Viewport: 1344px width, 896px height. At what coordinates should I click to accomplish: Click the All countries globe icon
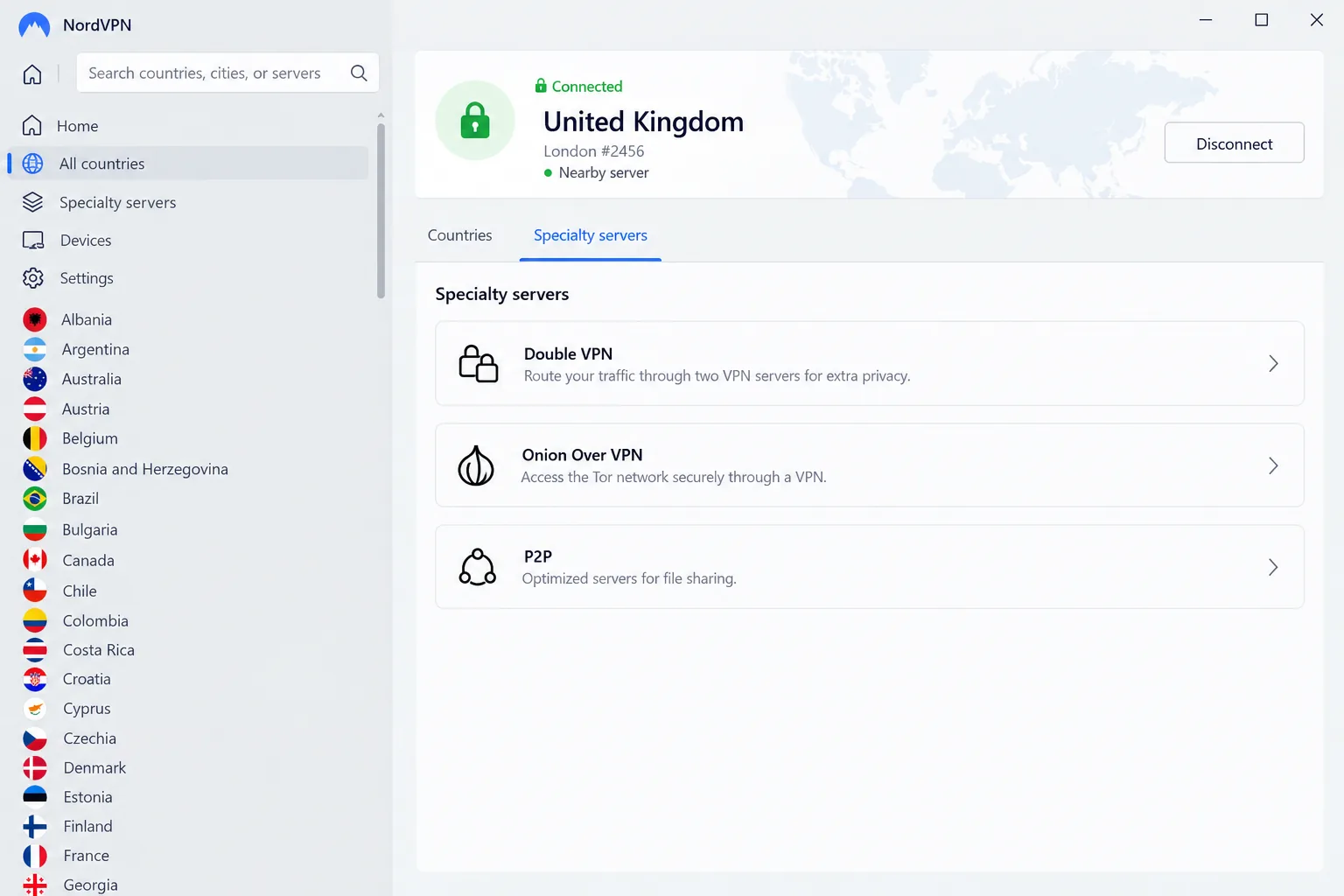[x=32, y=164]
